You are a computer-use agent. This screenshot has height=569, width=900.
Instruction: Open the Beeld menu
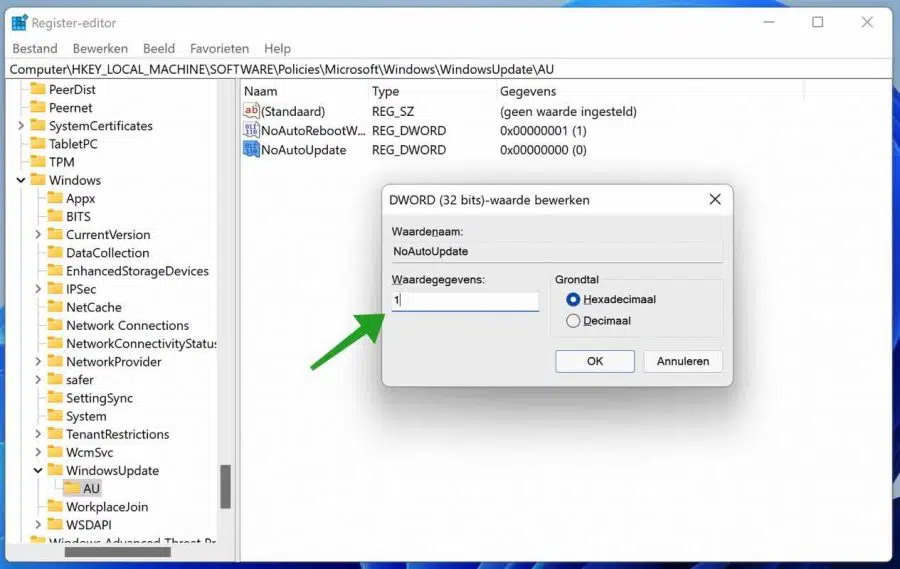click(159, 48)
